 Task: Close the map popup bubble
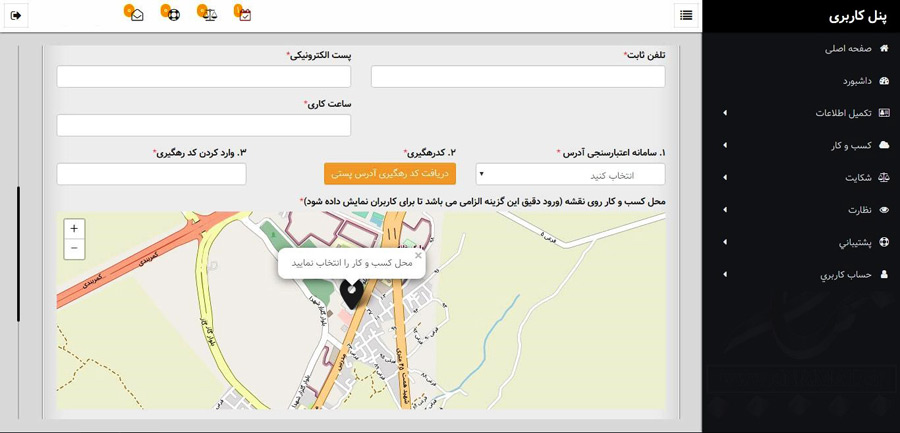(x=418, y=256)
